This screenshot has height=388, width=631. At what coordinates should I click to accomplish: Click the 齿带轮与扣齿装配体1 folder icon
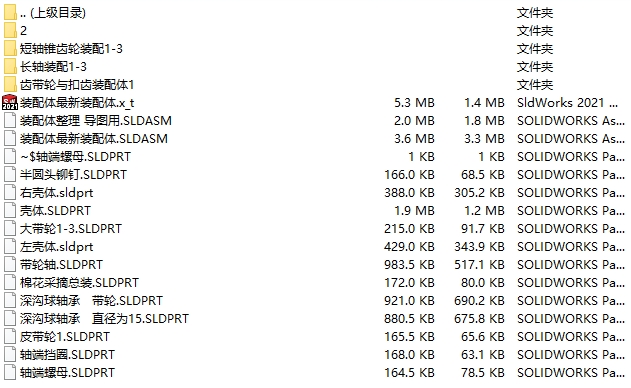[10, 85]
